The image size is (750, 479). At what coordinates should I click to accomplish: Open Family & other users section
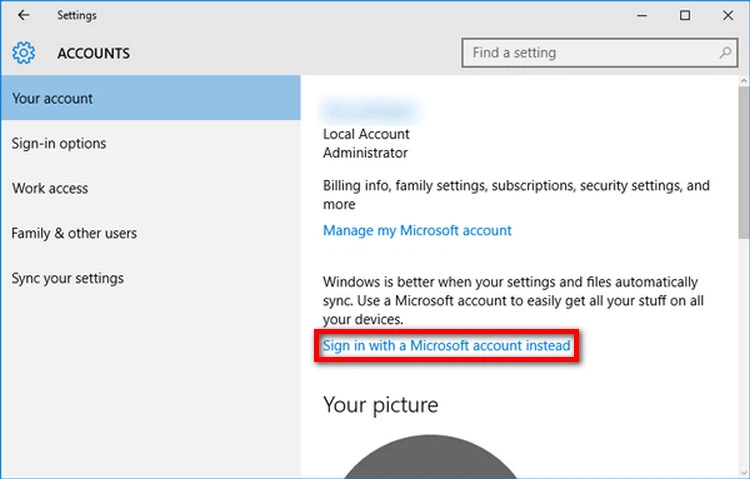click(x=151, y=233)
